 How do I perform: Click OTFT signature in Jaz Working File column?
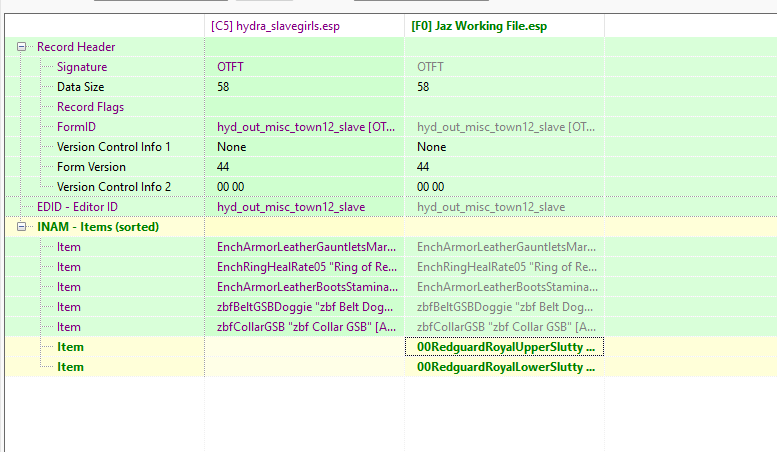[430, 67]
